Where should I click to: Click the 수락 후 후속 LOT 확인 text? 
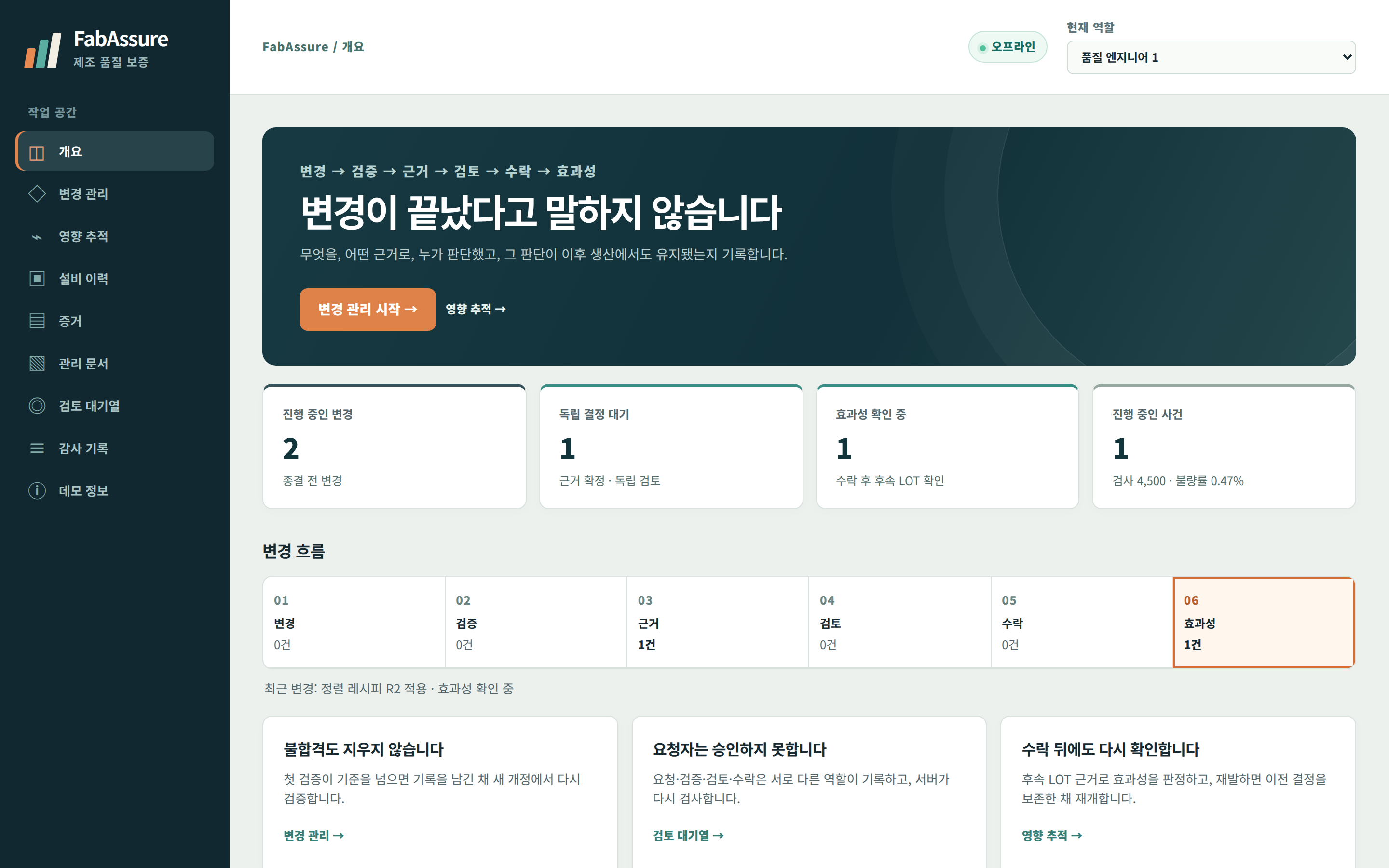coord(890,481)
